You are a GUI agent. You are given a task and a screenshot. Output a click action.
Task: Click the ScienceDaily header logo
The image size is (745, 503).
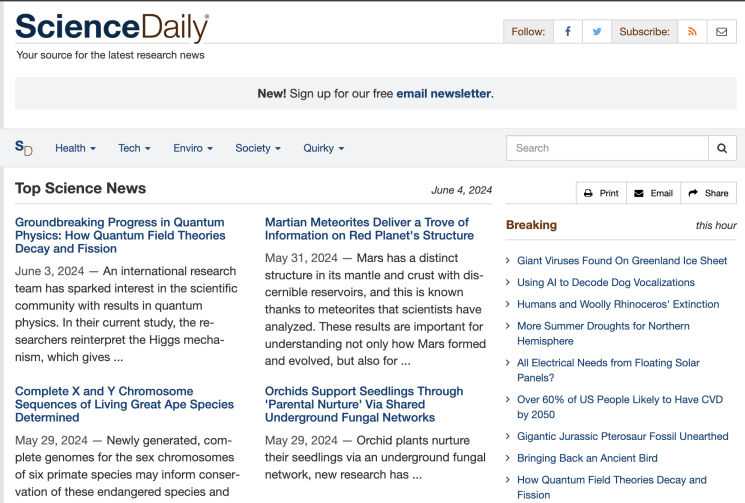pos(112,27)
